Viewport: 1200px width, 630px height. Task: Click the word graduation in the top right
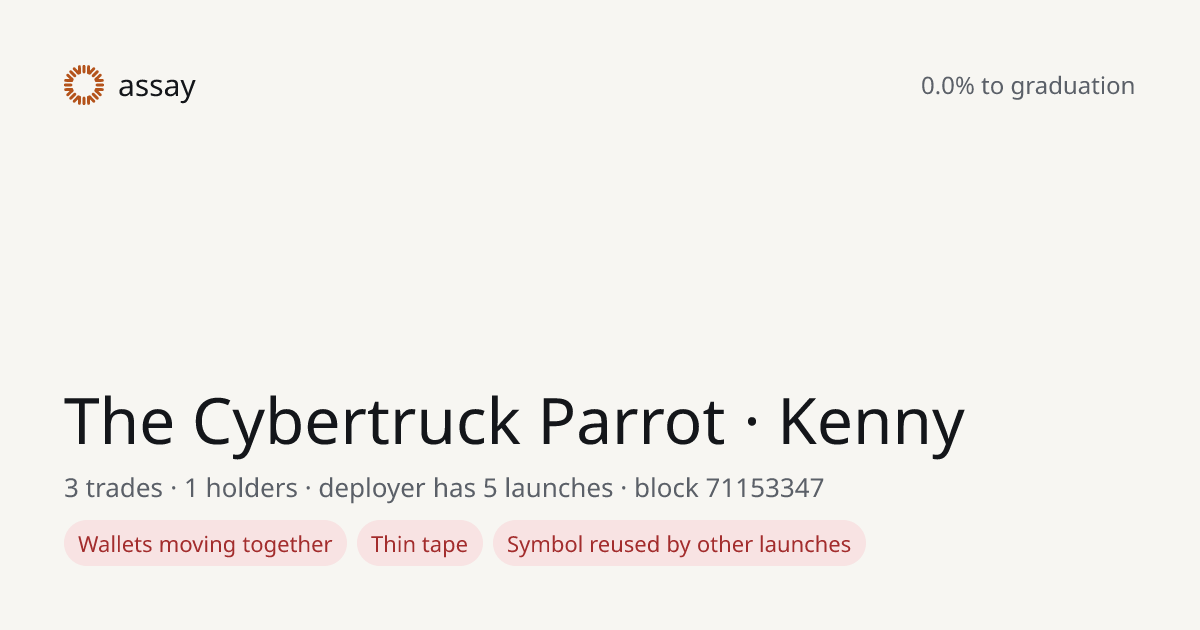(x=1072, y=87)
